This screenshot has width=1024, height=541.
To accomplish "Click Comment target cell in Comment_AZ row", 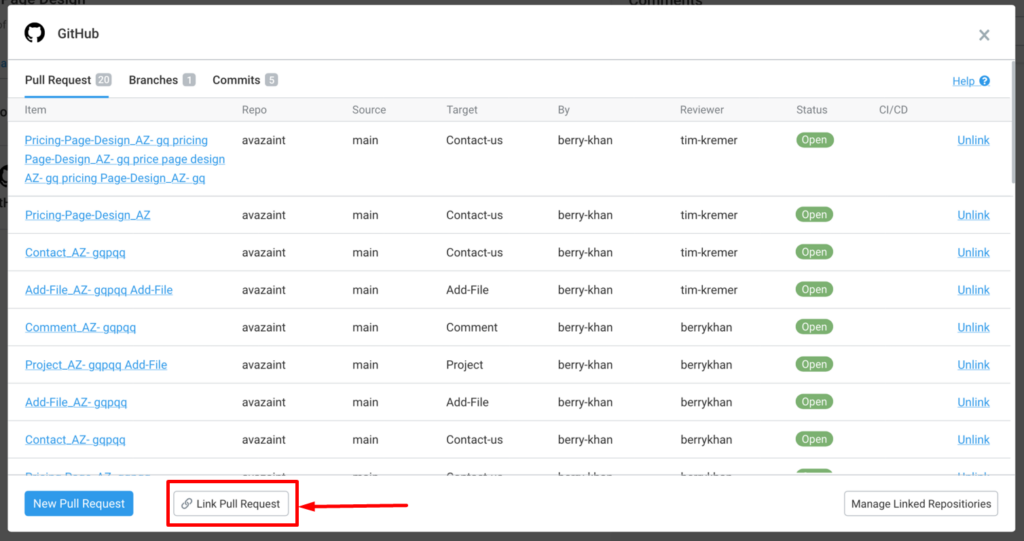I will point(472,327).
